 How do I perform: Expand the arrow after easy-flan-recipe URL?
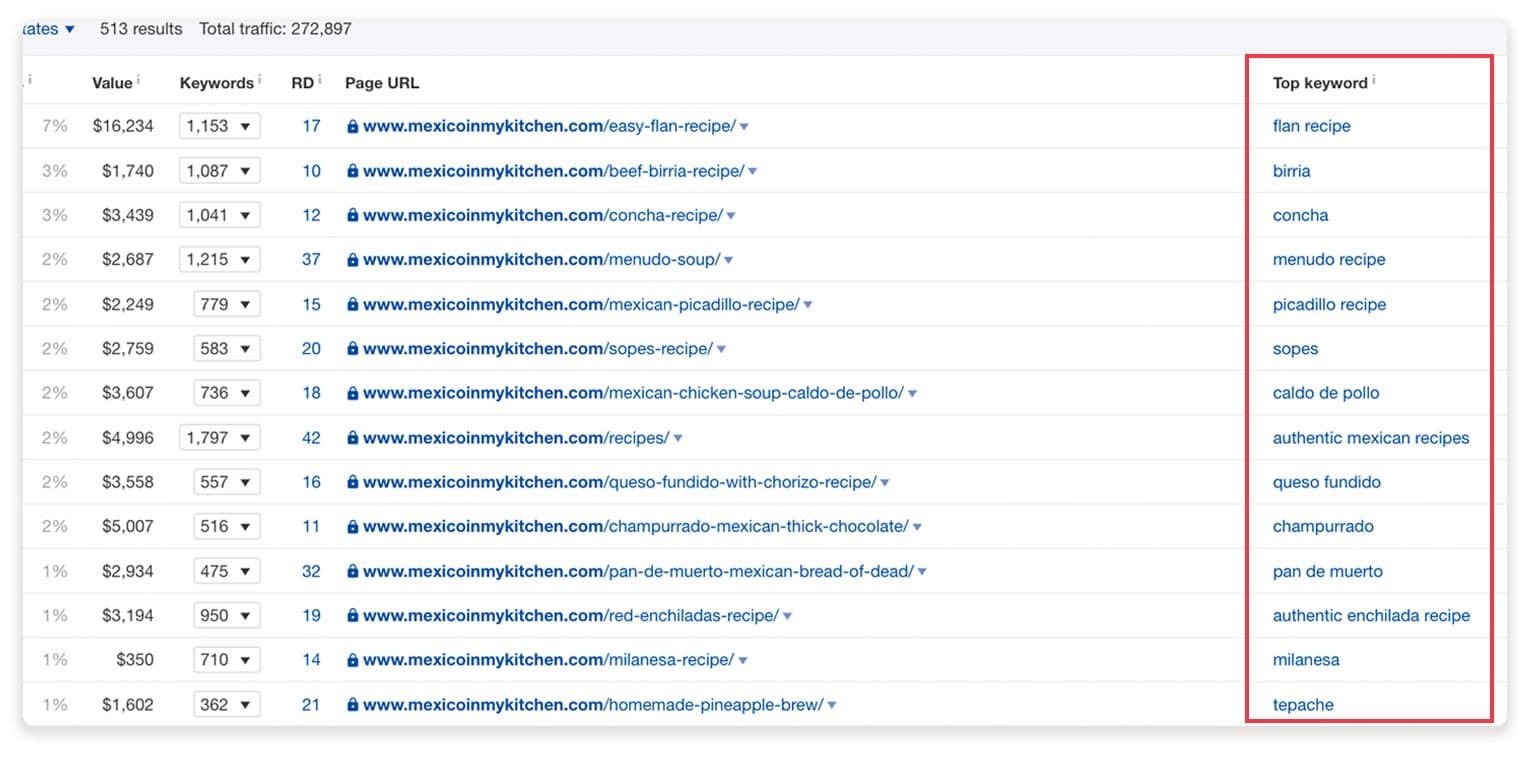(744, 127)
